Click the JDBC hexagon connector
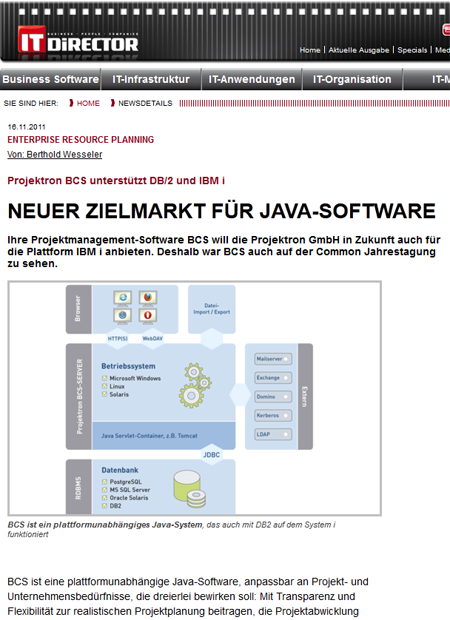This screenshot has height=620, width=450. 212,455
